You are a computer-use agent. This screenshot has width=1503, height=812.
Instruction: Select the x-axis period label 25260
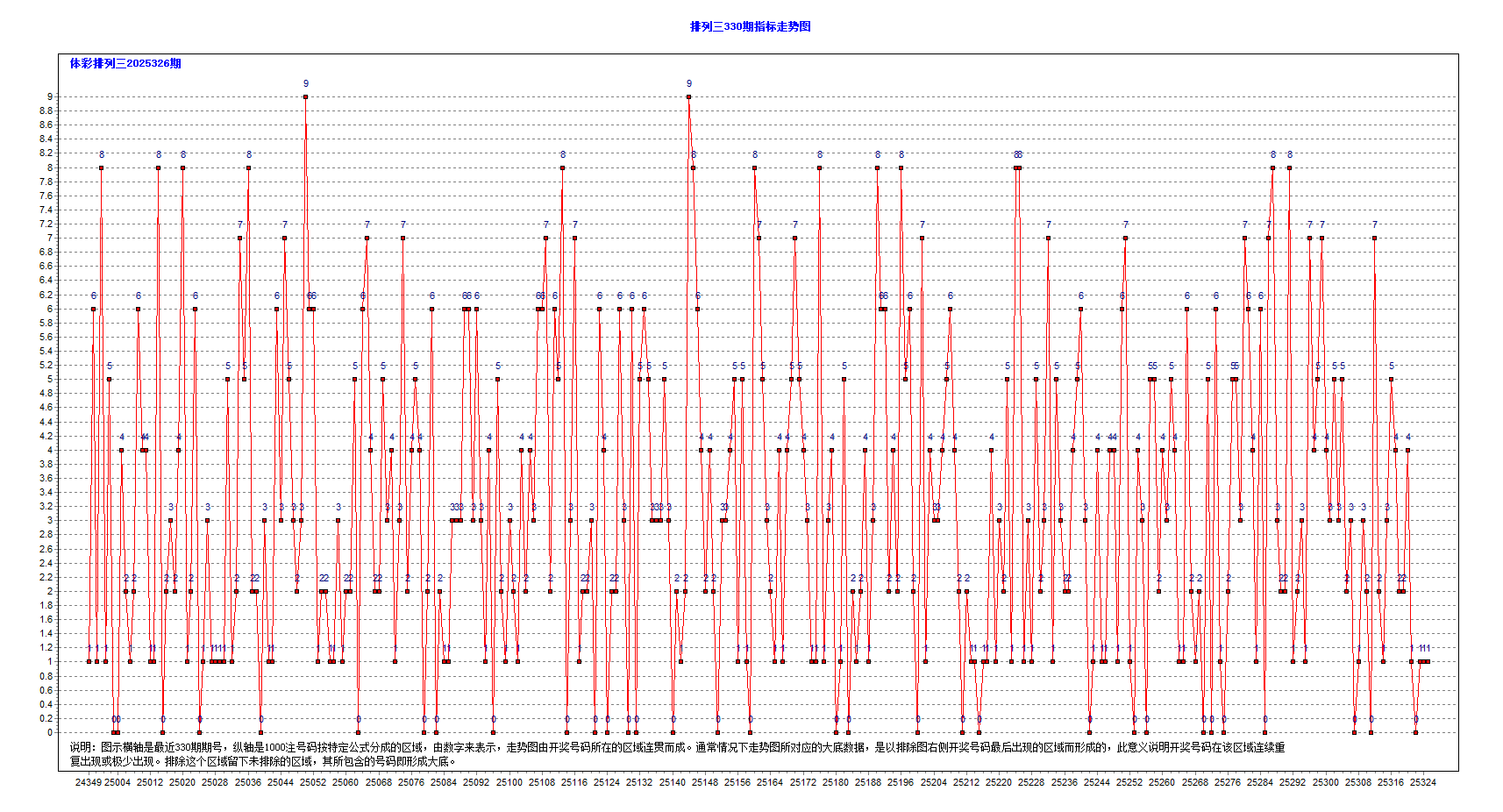click(1162, 782)
